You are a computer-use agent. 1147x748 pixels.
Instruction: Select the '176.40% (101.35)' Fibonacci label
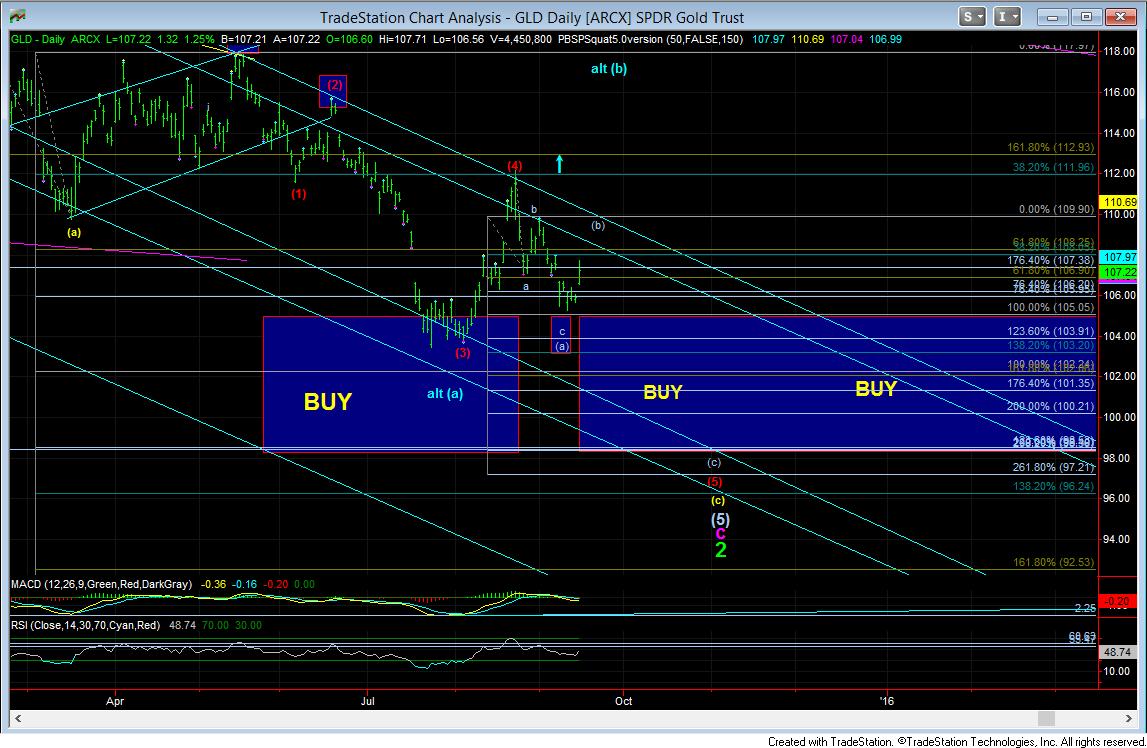click(x=1050, y=383)
